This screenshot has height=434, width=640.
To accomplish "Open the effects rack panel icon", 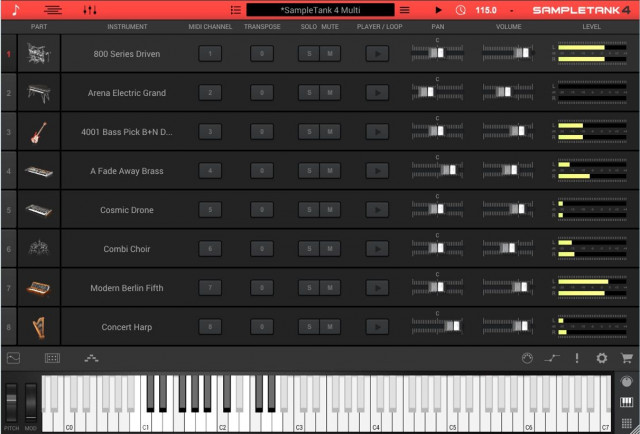I will 52,358.
